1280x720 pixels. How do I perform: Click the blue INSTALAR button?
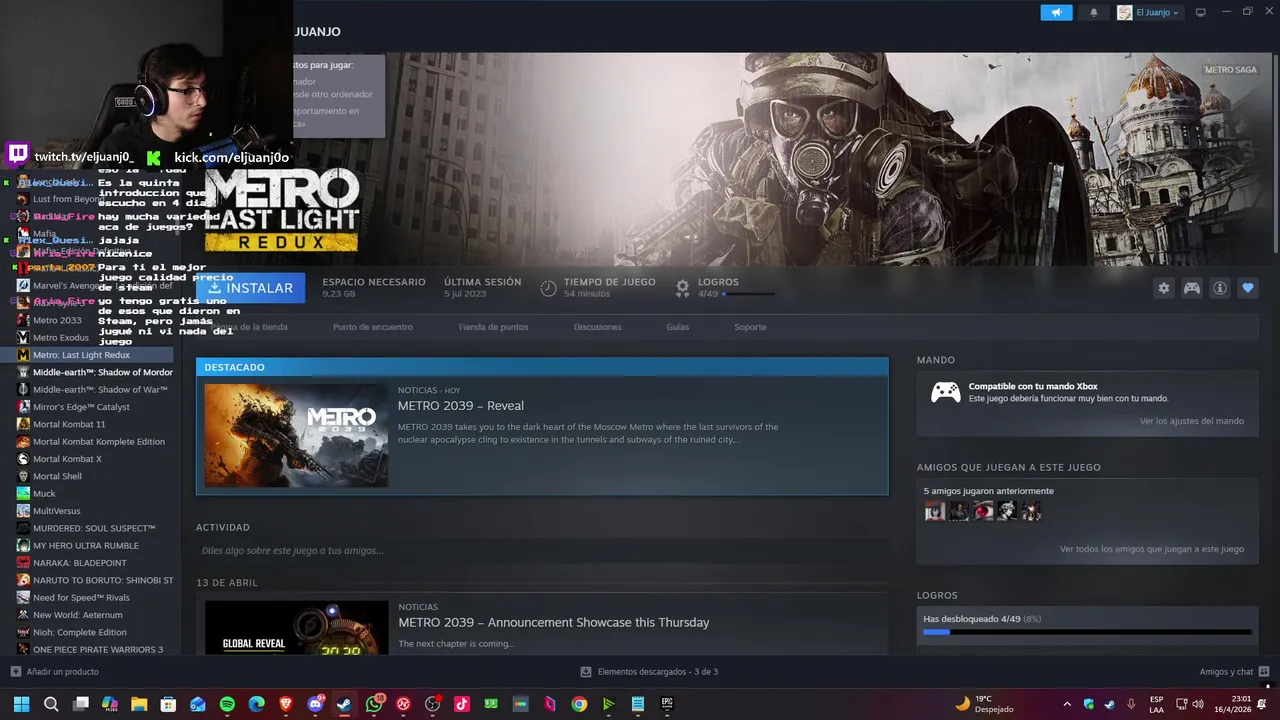point(250,288)
